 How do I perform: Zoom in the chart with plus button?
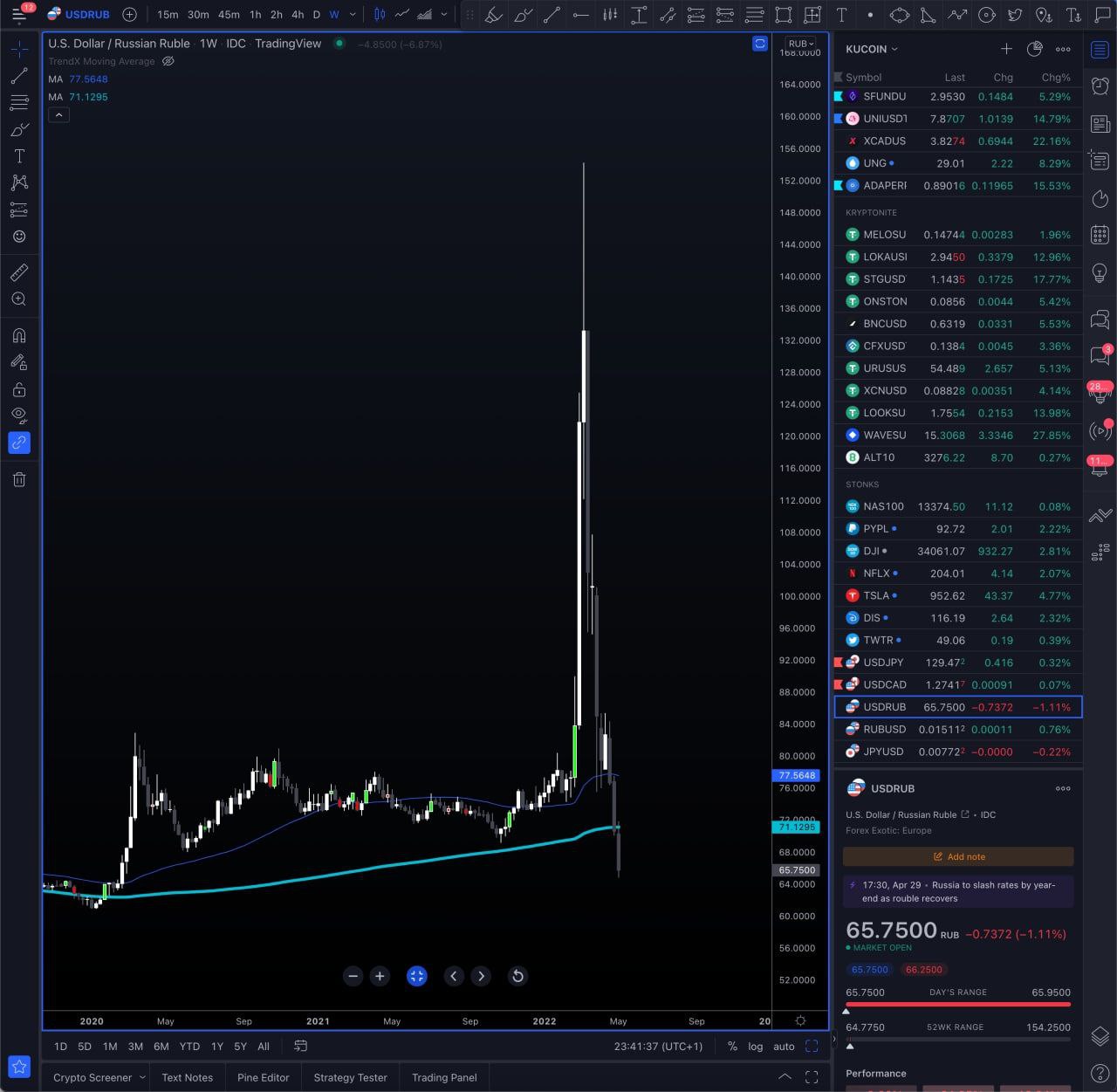[x=380, y=976]
